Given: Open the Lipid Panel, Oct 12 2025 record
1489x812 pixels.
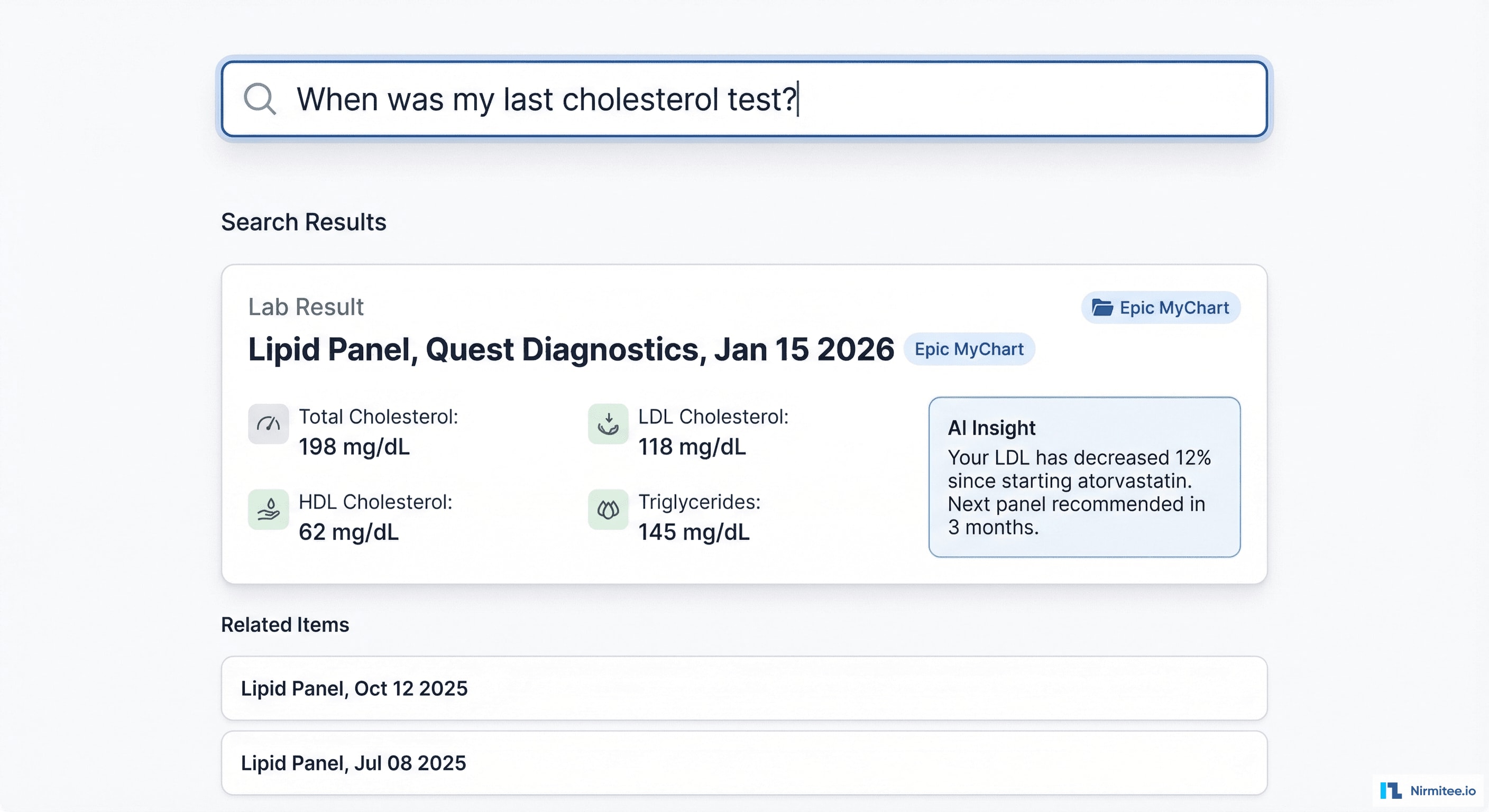Looking at the screenshot, I should pos(354,688).
